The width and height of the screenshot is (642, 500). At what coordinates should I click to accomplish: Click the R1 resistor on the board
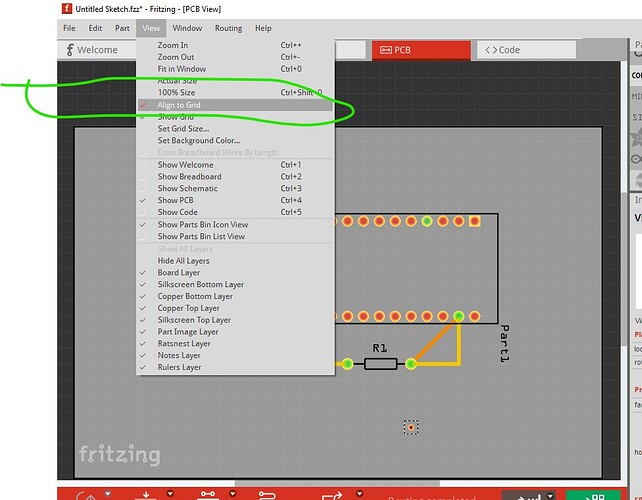click(x=379, y=363)
